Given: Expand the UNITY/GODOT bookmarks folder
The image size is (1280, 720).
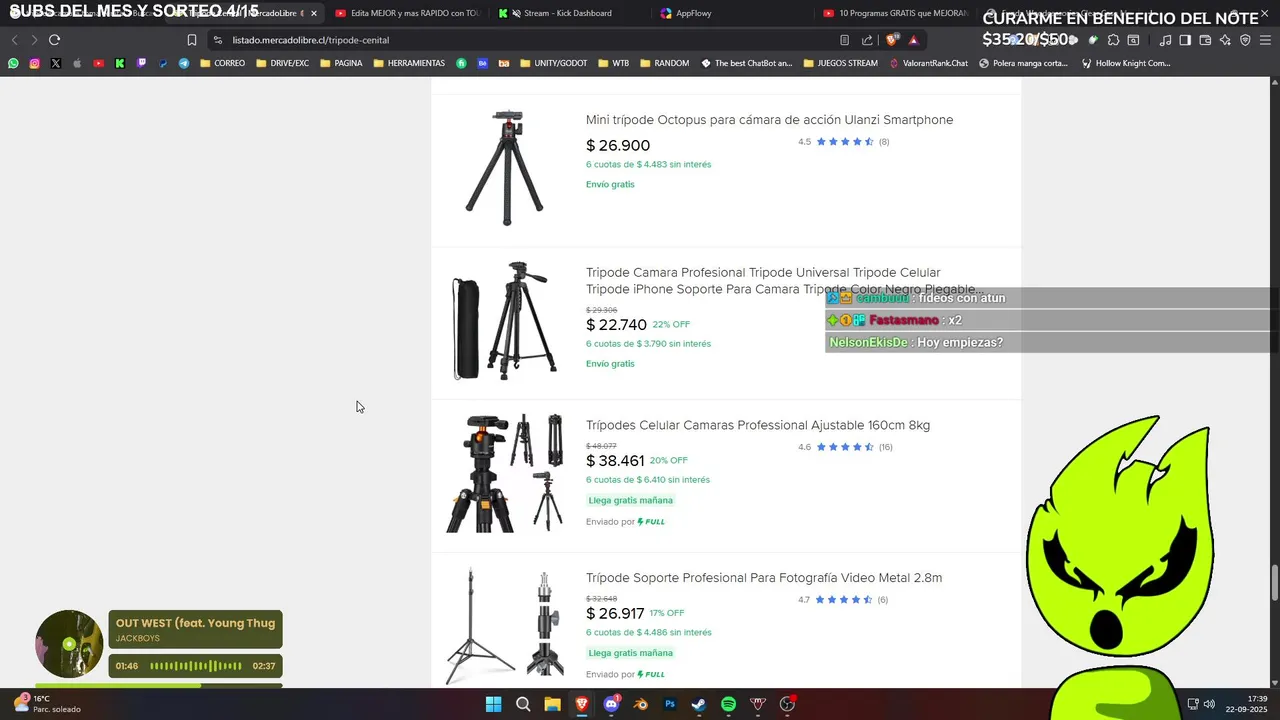Looking at the screenshot, I should (553, 63).
